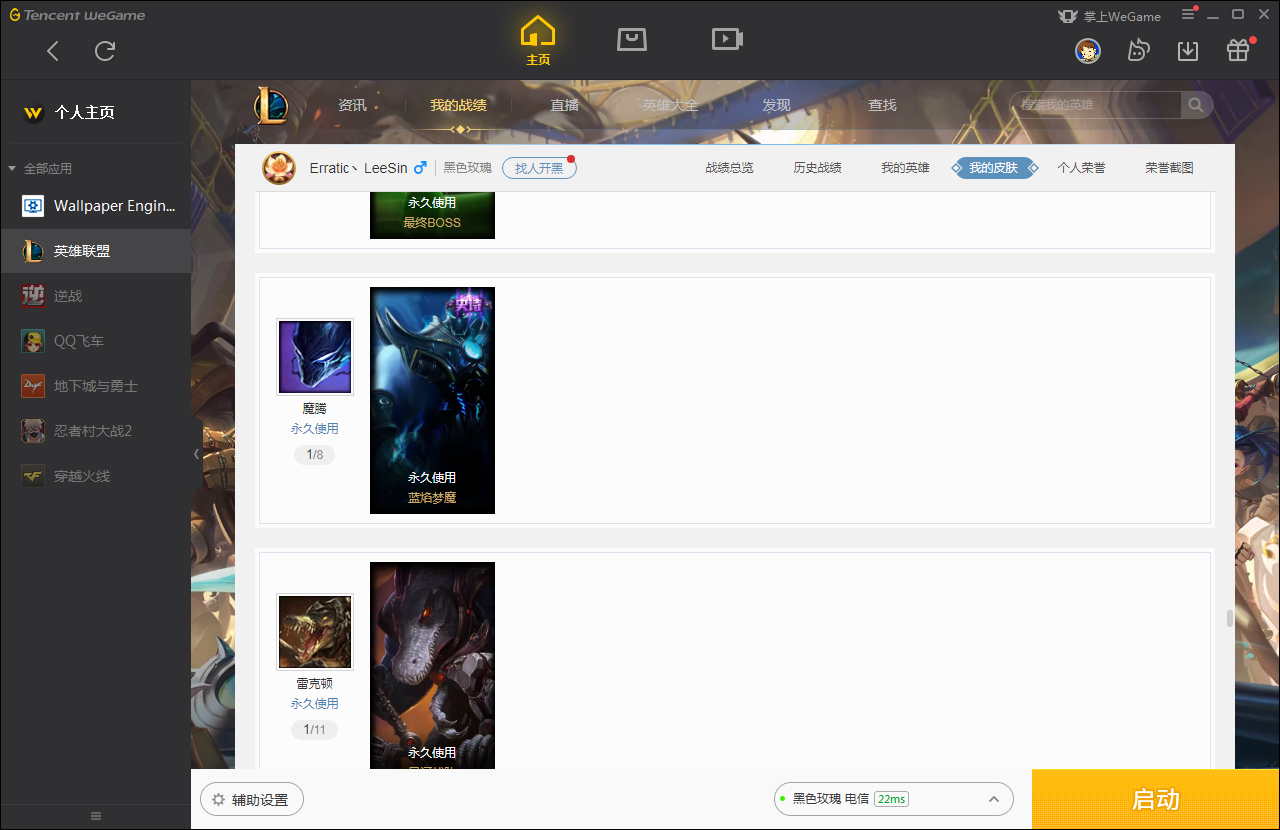Screen dimensions: 1280x830
Task: Click the 1/8 skin count badge
Action: tap(315, 455)
